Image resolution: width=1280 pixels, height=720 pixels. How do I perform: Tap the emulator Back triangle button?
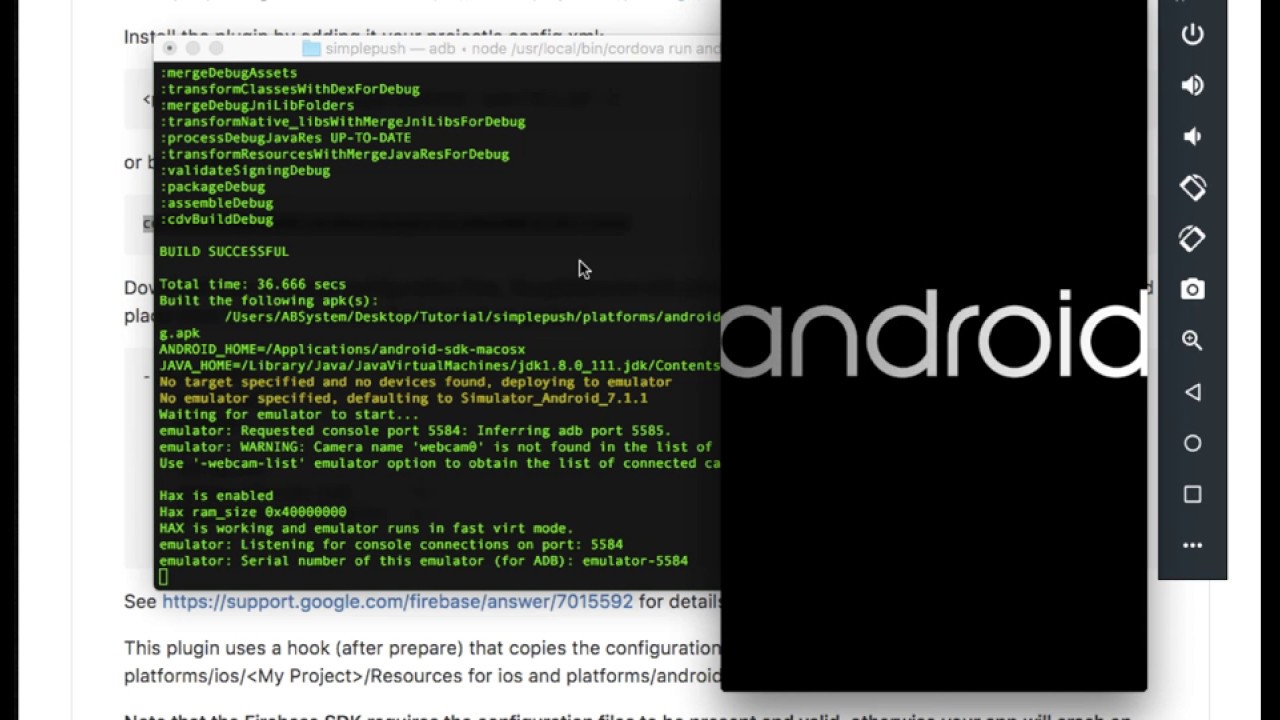[1192, 392]
